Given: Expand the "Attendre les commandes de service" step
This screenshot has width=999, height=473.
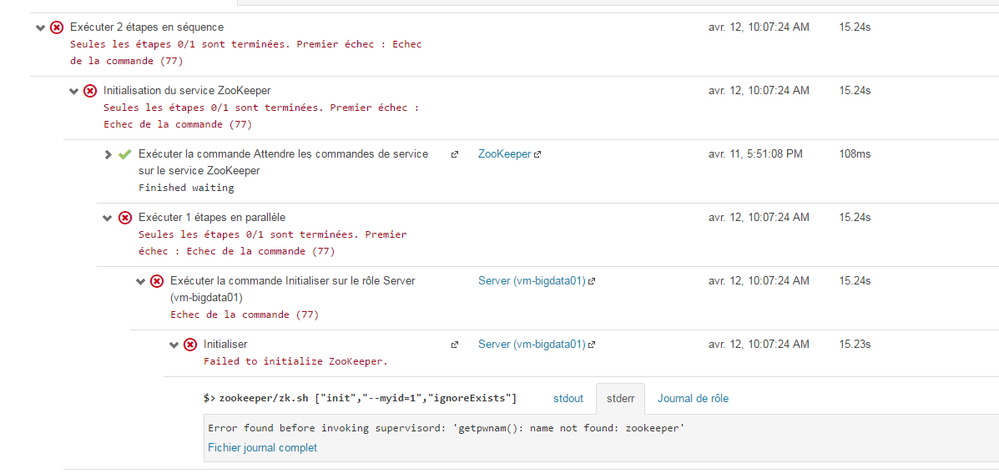Looking at the screenshot, I should pyautogui.click(x=108, y=154).
